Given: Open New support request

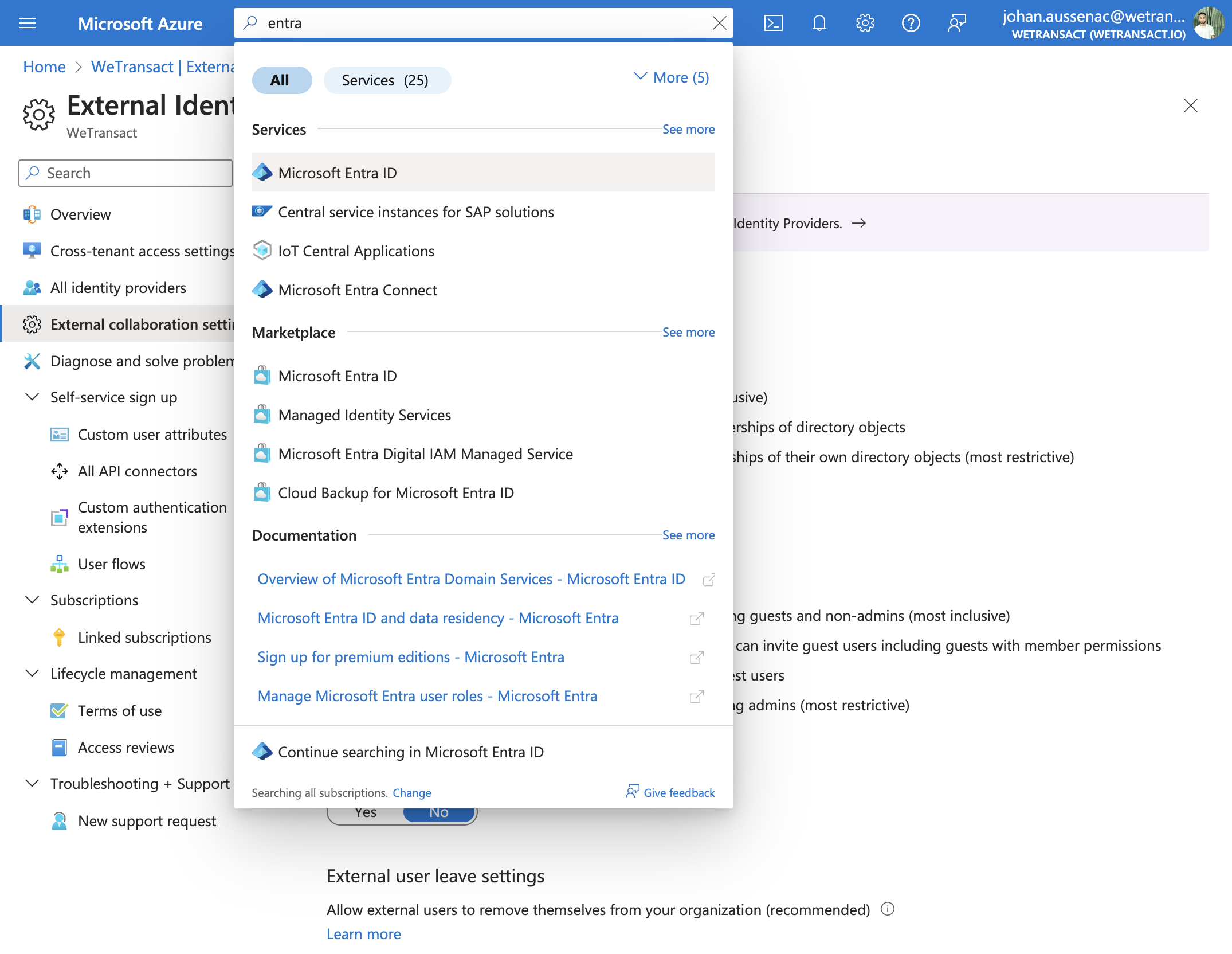Looking at the screenshot, I should 147,821.
